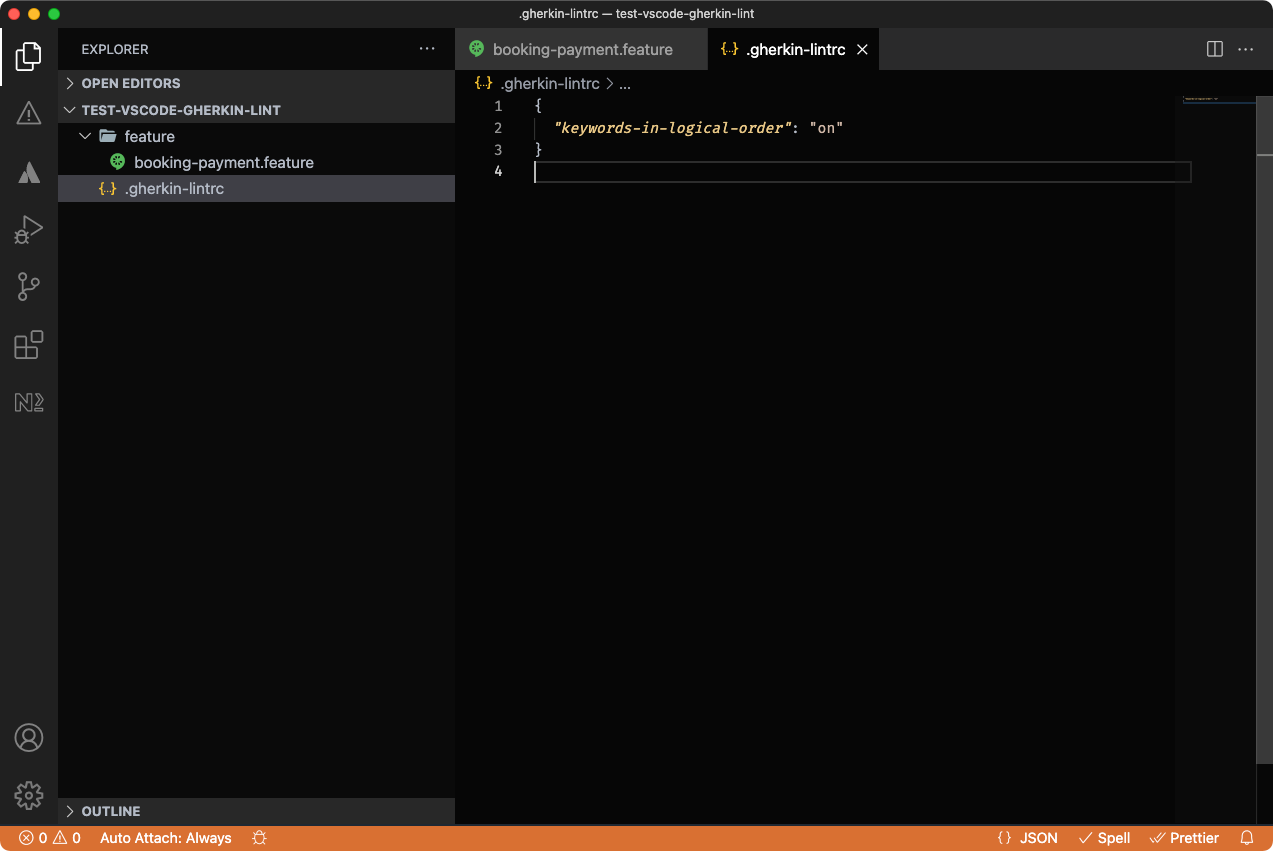This screenshot has height=851, width=1273.
Task: Open notifications via the bell icon
Action: pos(1245,838)
